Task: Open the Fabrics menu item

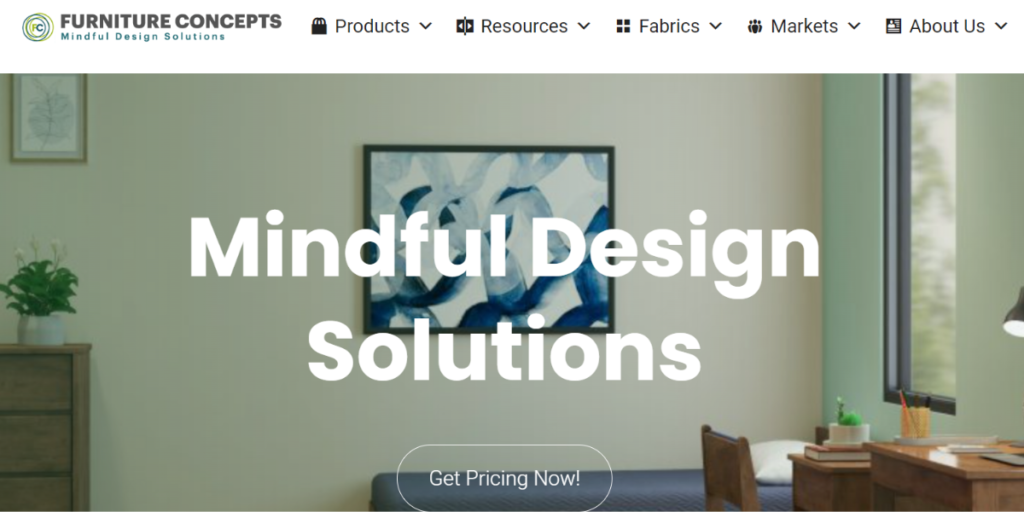Action: (x=669, y=26)
